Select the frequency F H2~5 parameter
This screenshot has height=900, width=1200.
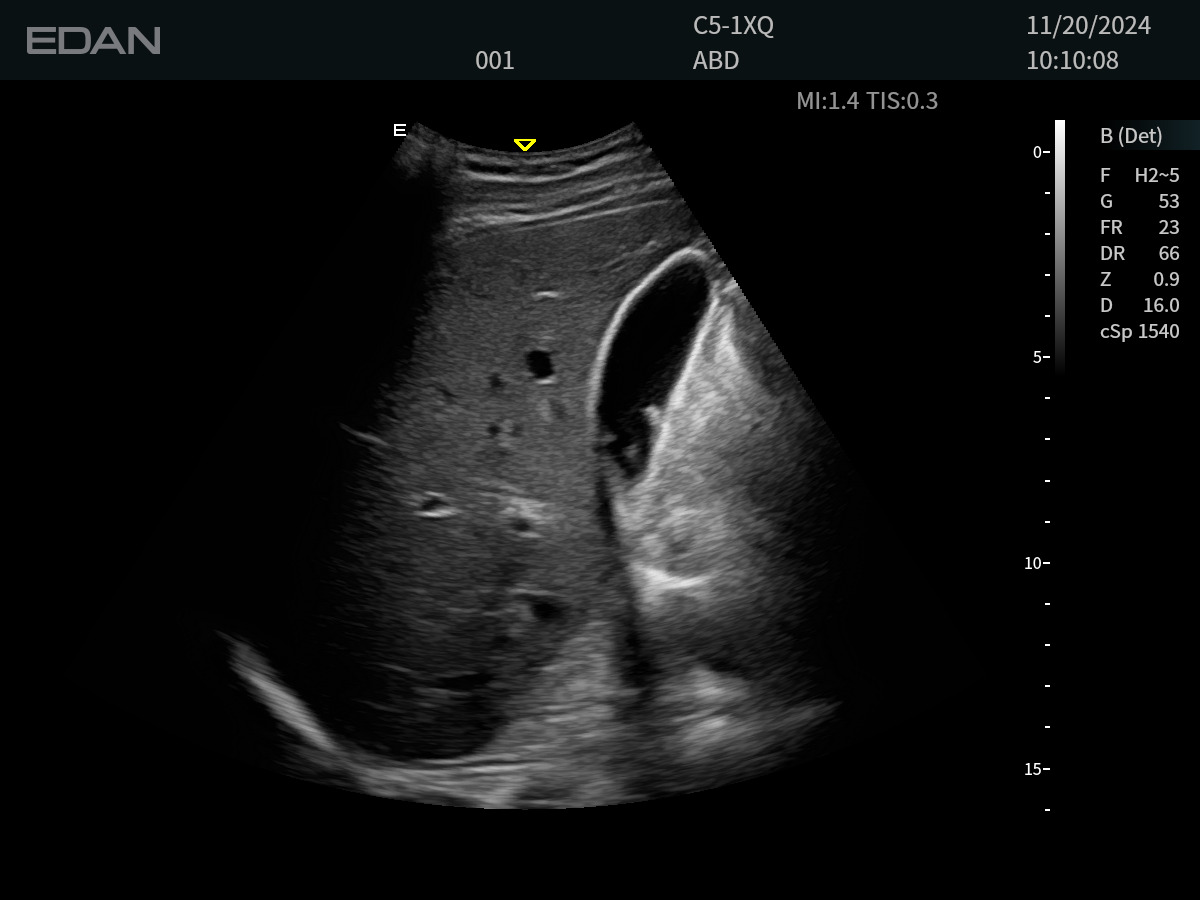tap(1139, 176)
